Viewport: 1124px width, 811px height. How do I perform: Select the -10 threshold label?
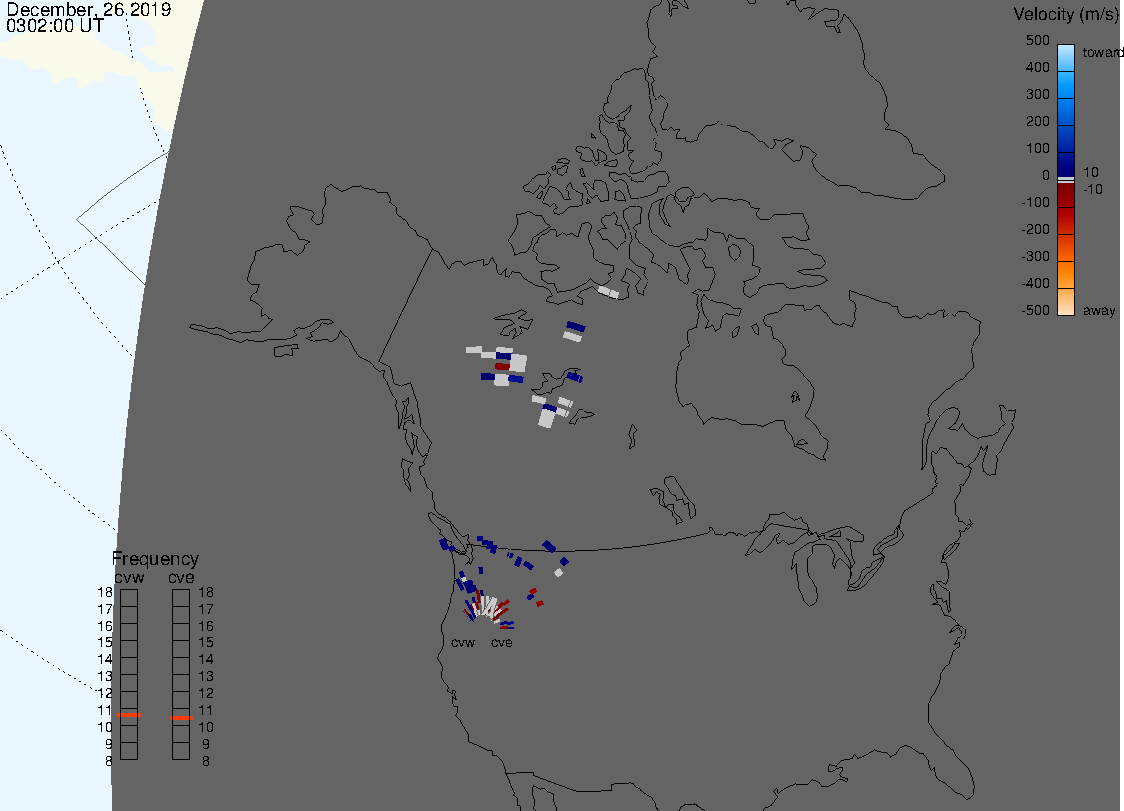pos(1092,189)
